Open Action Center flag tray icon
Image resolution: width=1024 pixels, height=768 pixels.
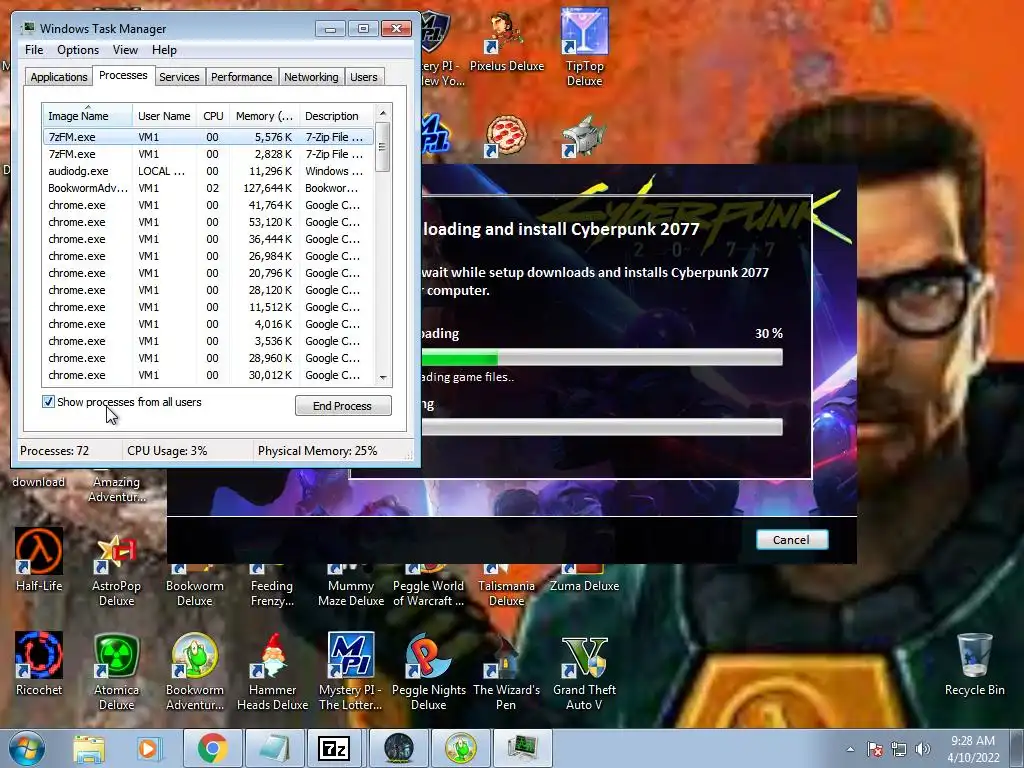874,749
